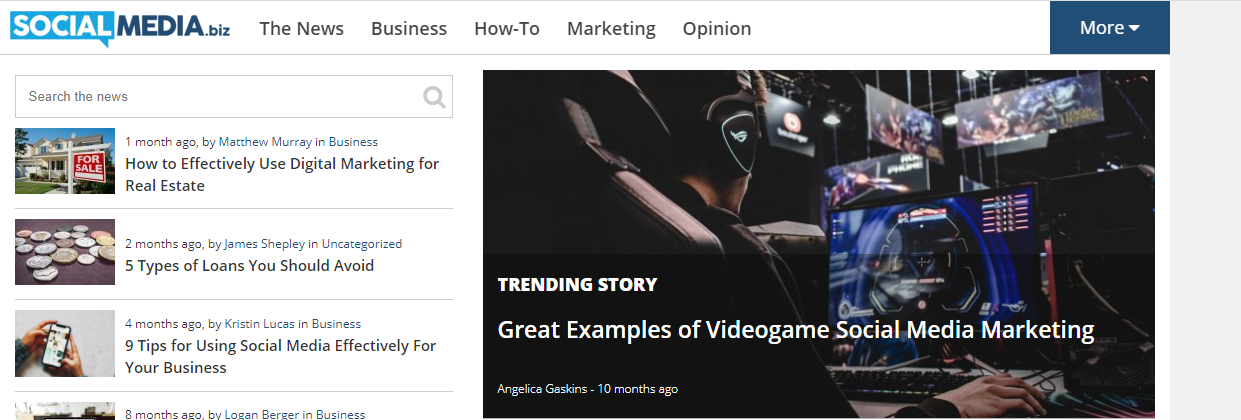This screenshot has width=1241, height=420.
Task: View author Matthew Murray's profile
Action: (265, 142)
